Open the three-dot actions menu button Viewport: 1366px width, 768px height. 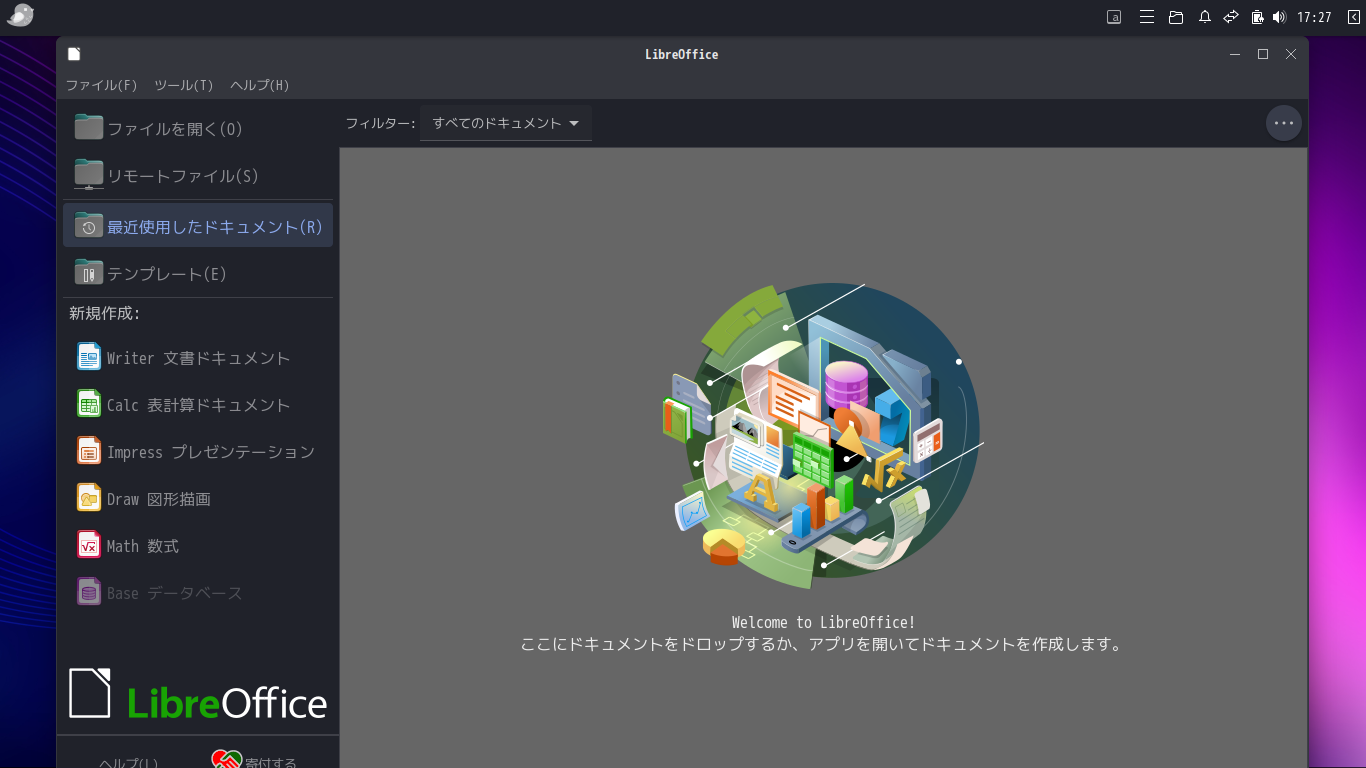click(1284, 123)
